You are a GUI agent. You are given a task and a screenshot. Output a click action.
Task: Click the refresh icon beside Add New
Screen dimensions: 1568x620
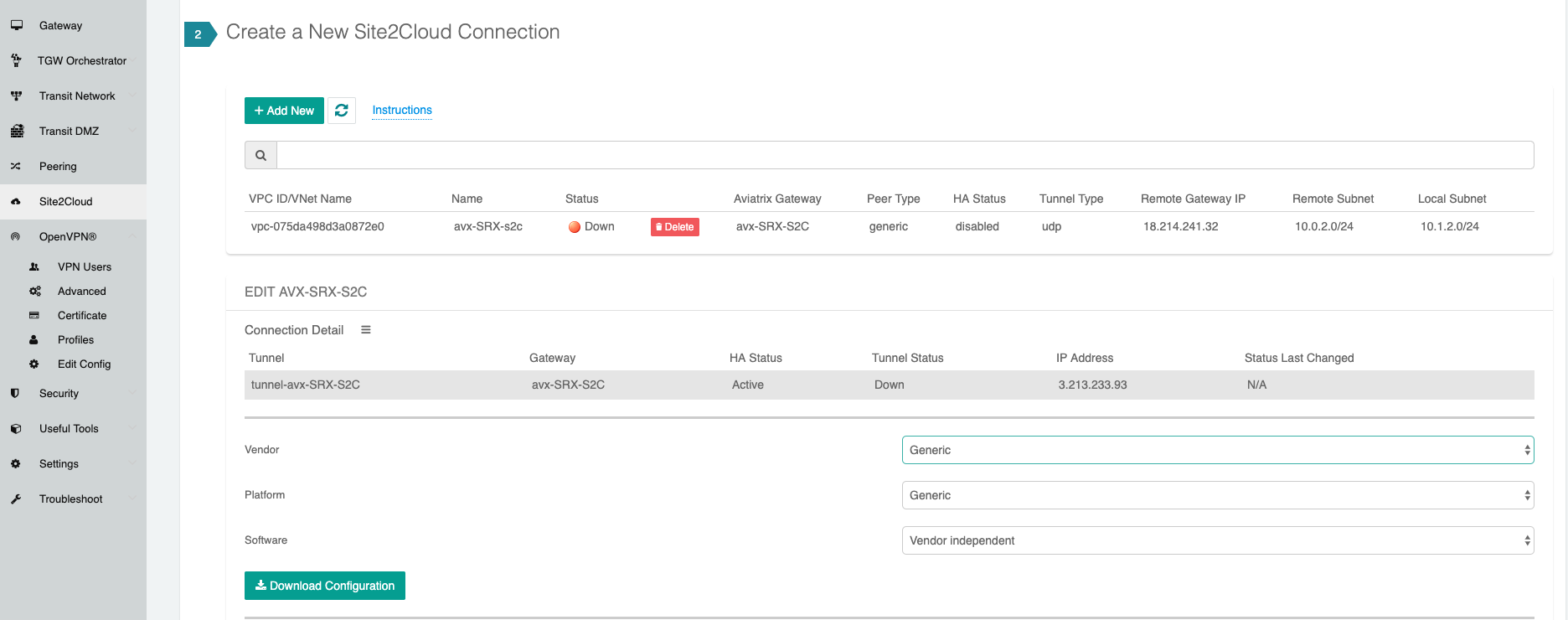pos(342,111)
